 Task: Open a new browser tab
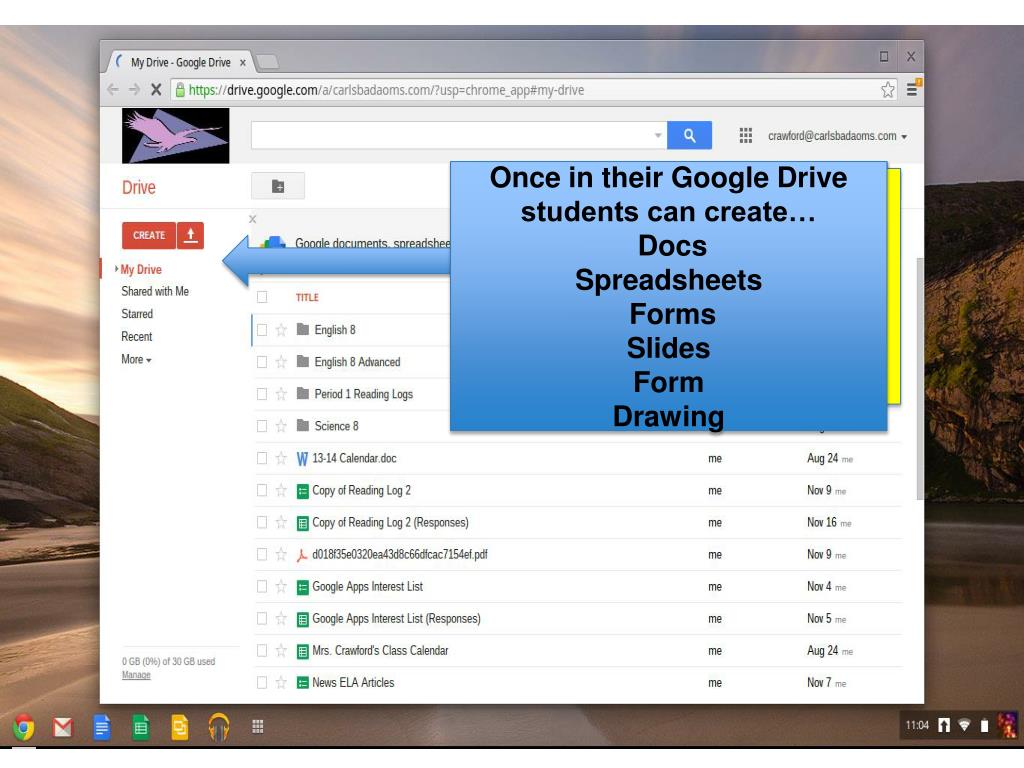pyautogui.click(x=267, y=62)
